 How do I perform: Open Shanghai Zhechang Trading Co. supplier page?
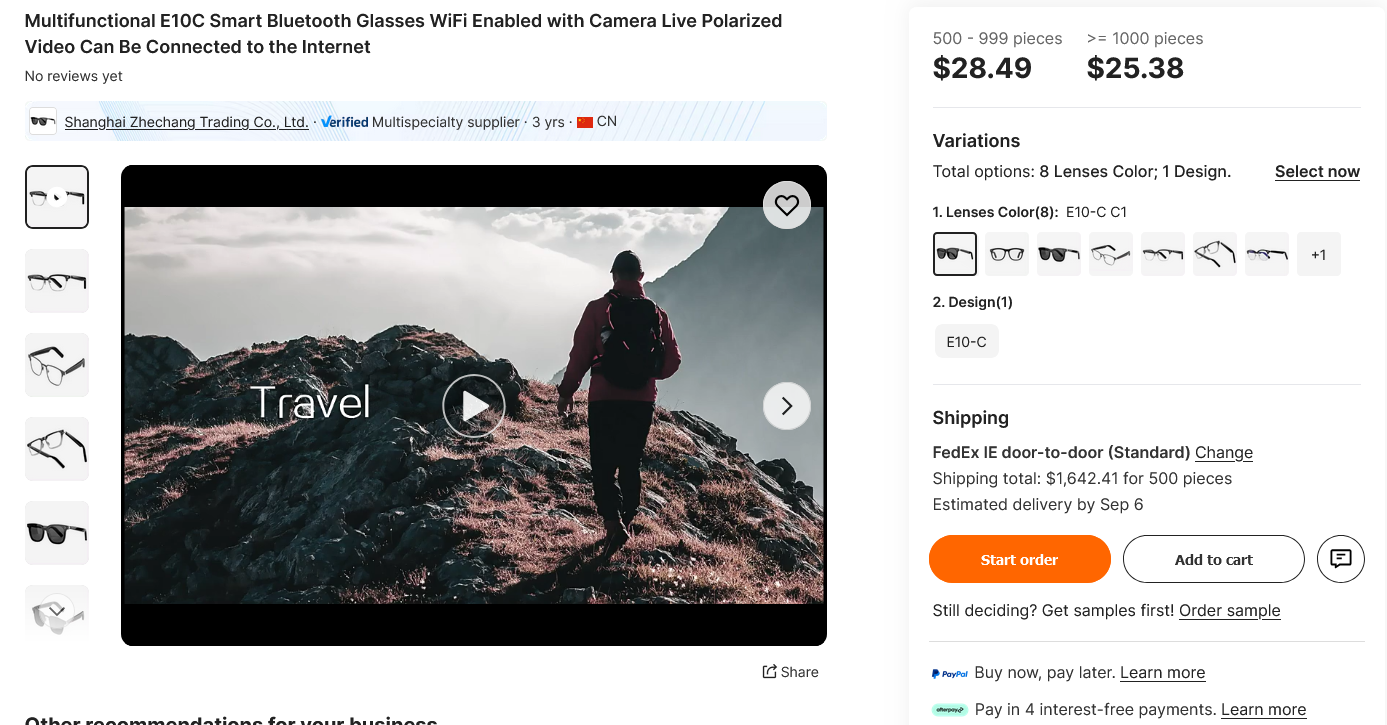(x=186, y=122)
